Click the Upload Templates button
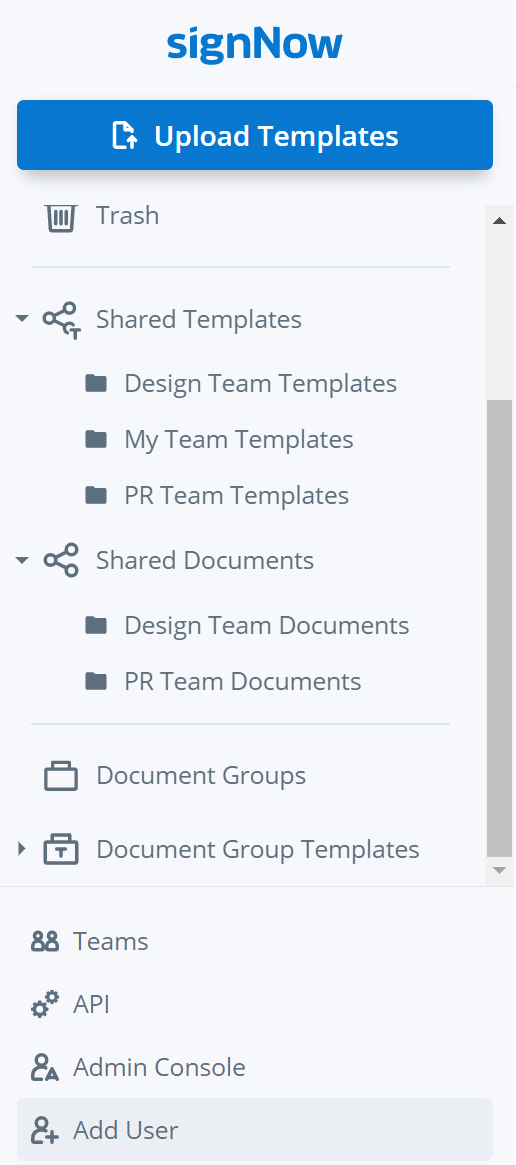Image resolution: width=516 pixels, height=1165 pixels. tap(255, 135)
